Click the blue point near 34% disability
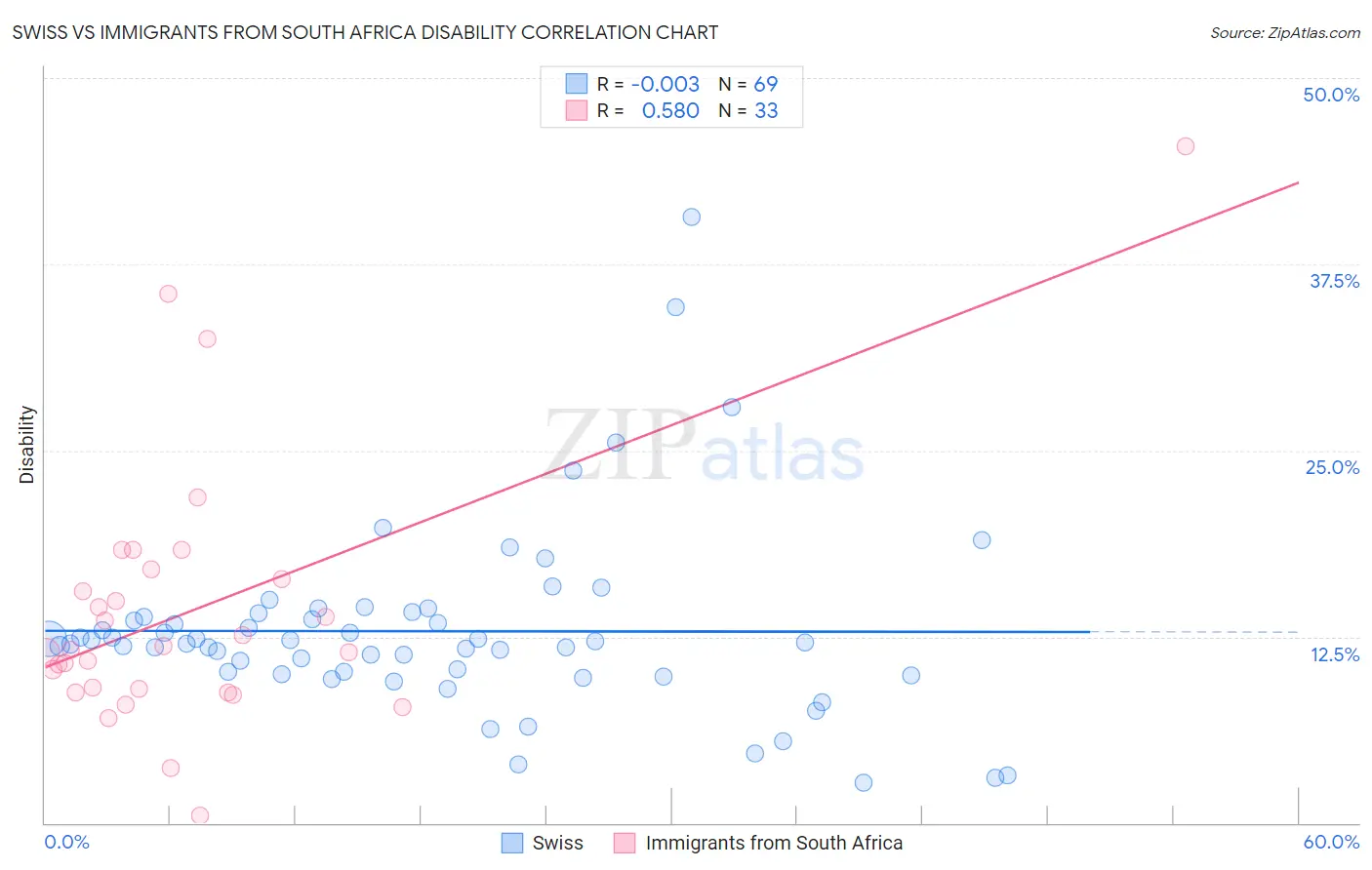This screenshot has height=870, width=1372. [675, 307]
